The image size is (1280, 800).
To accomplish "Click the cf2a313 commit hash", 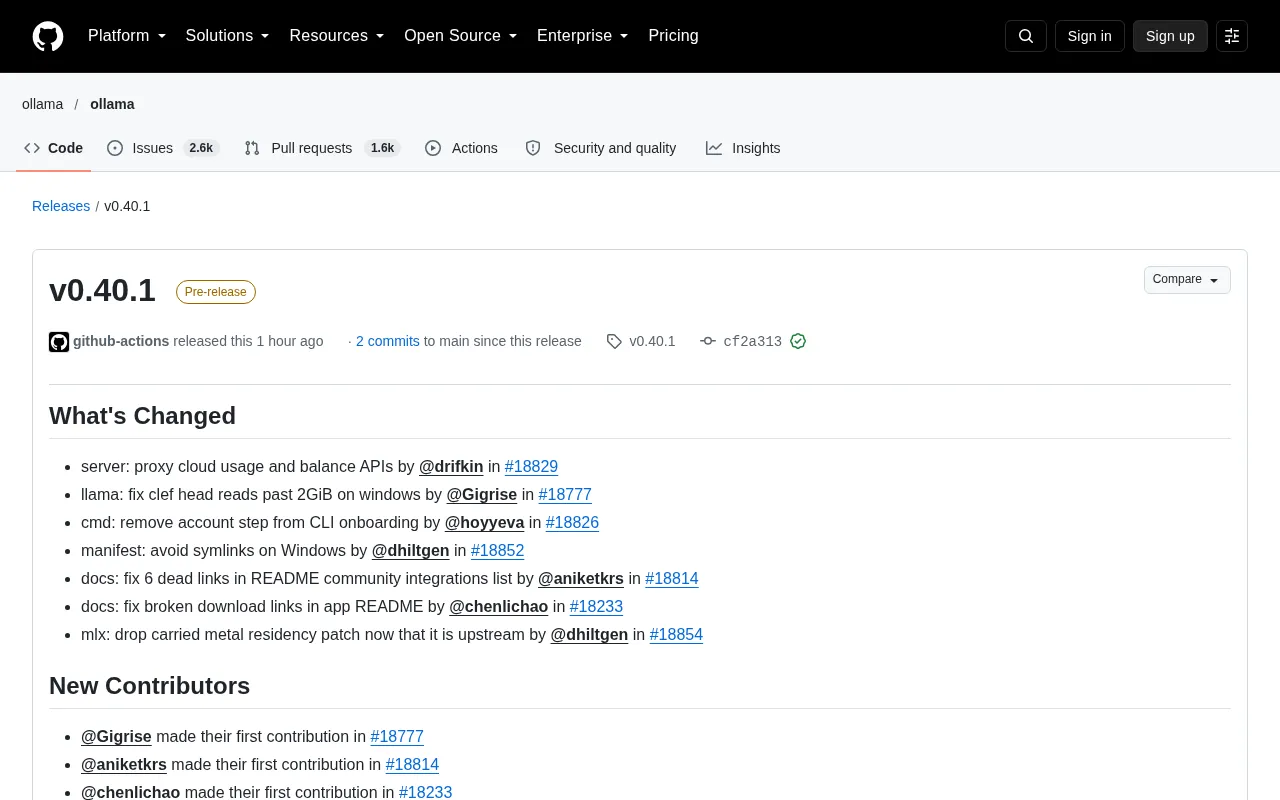I will [752, 341].
